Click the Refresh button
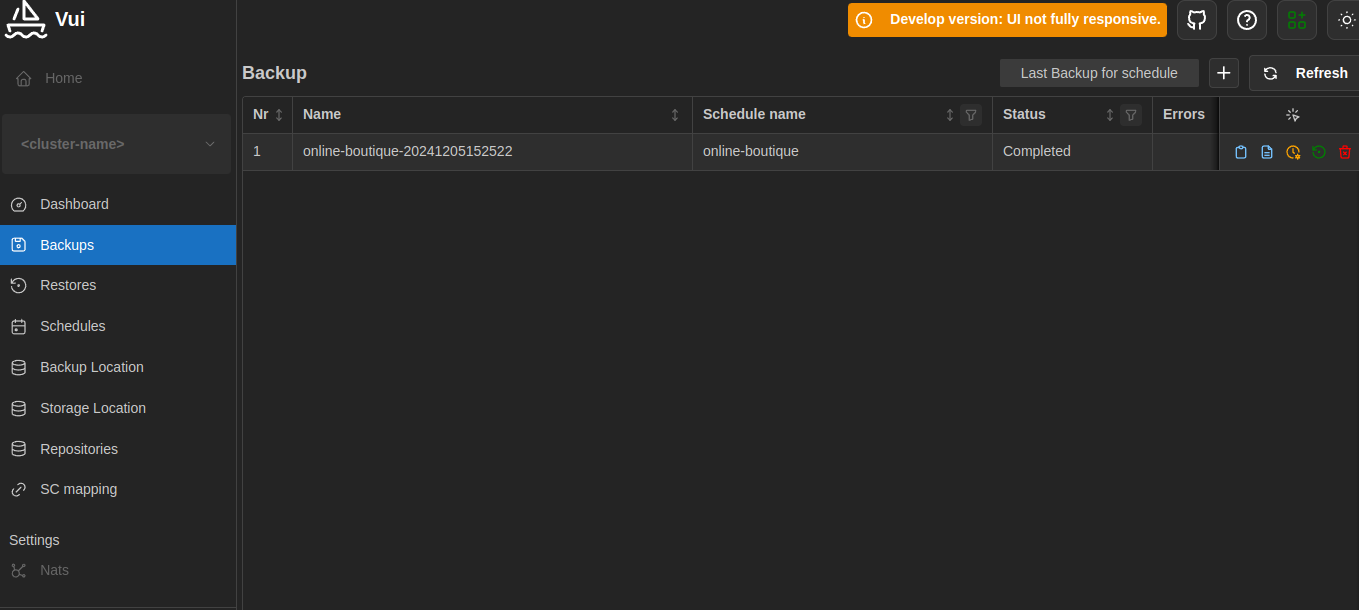The height and width of the screenshot is (610, 1359). 1305,73
